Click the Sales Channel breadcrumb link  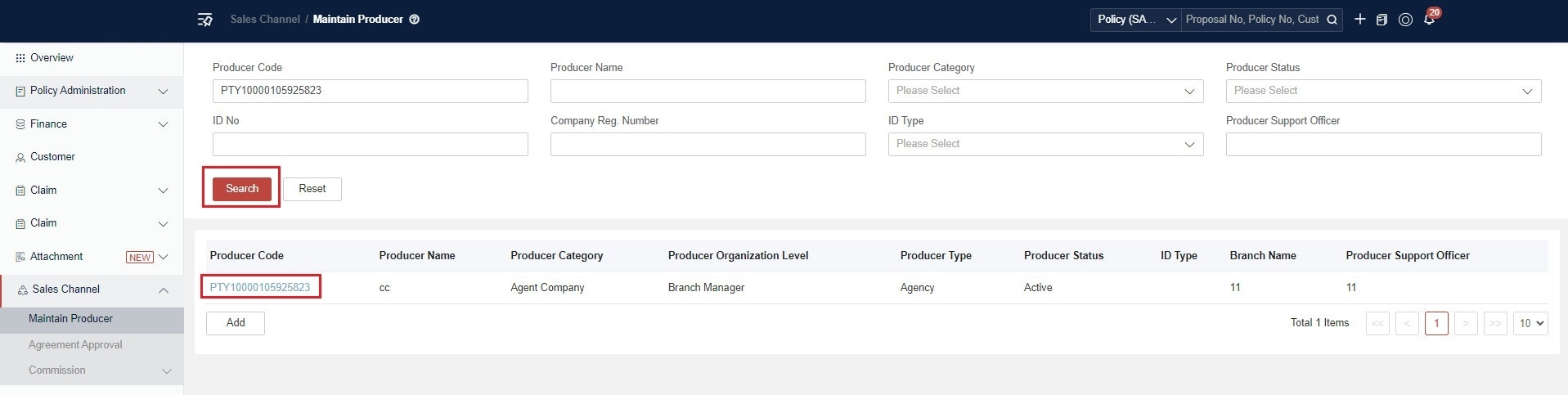265,20
